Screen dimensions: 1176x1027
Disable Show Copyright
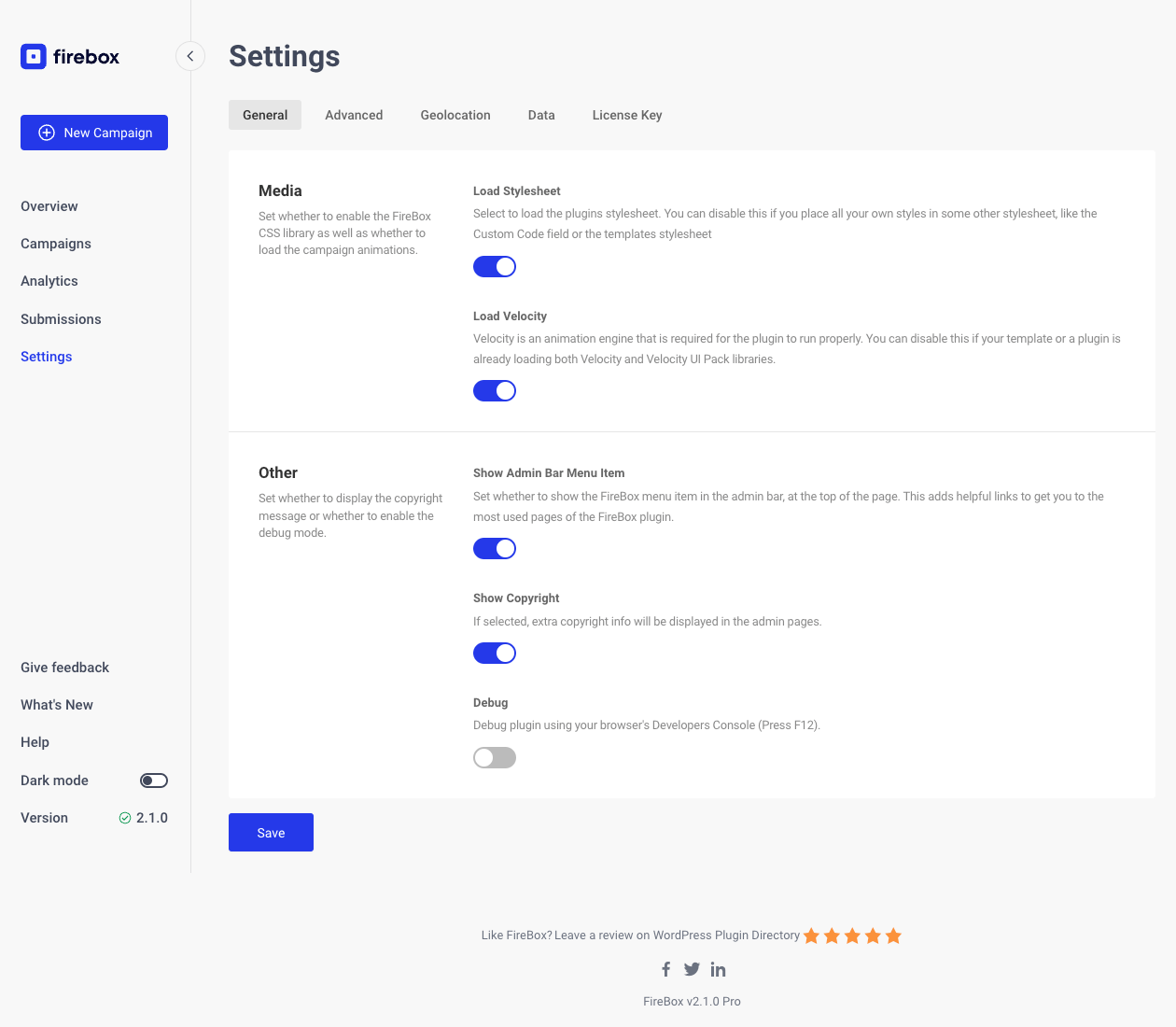tap(495, 653)
